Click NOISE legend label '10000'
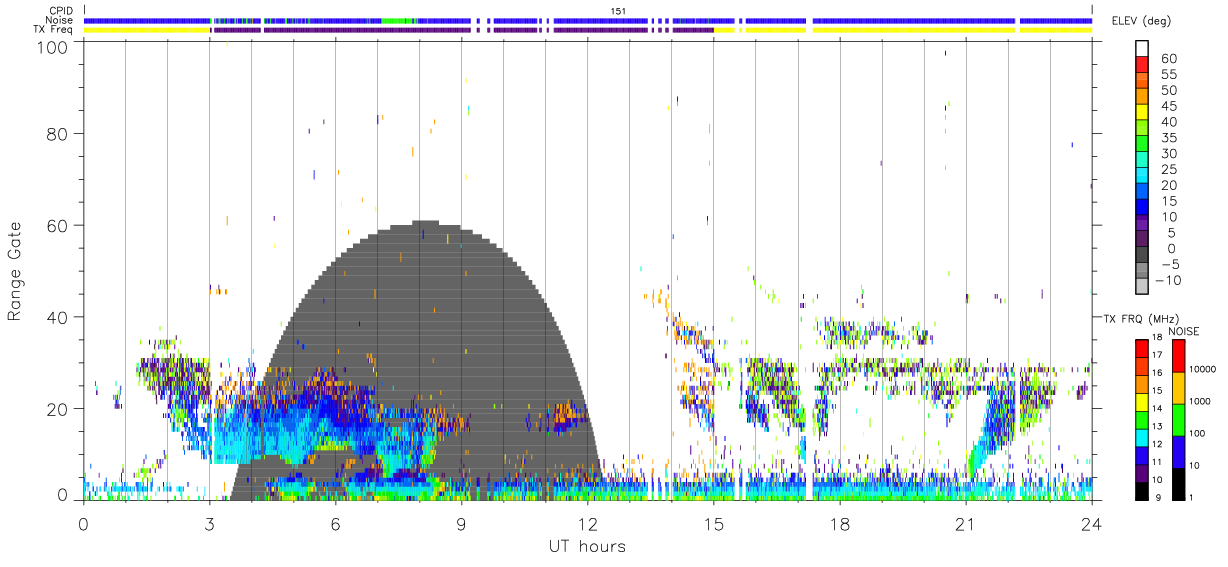1228x567 pixels. pos(1203,369)
